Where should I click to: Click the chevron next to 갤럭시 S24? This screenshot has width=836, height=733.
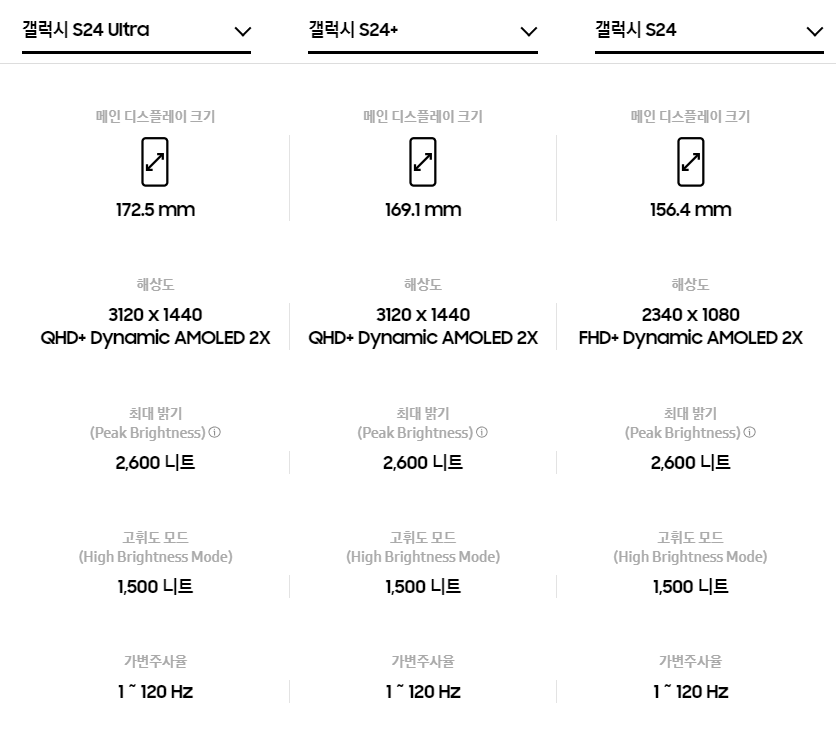click(x=815, y=31)
